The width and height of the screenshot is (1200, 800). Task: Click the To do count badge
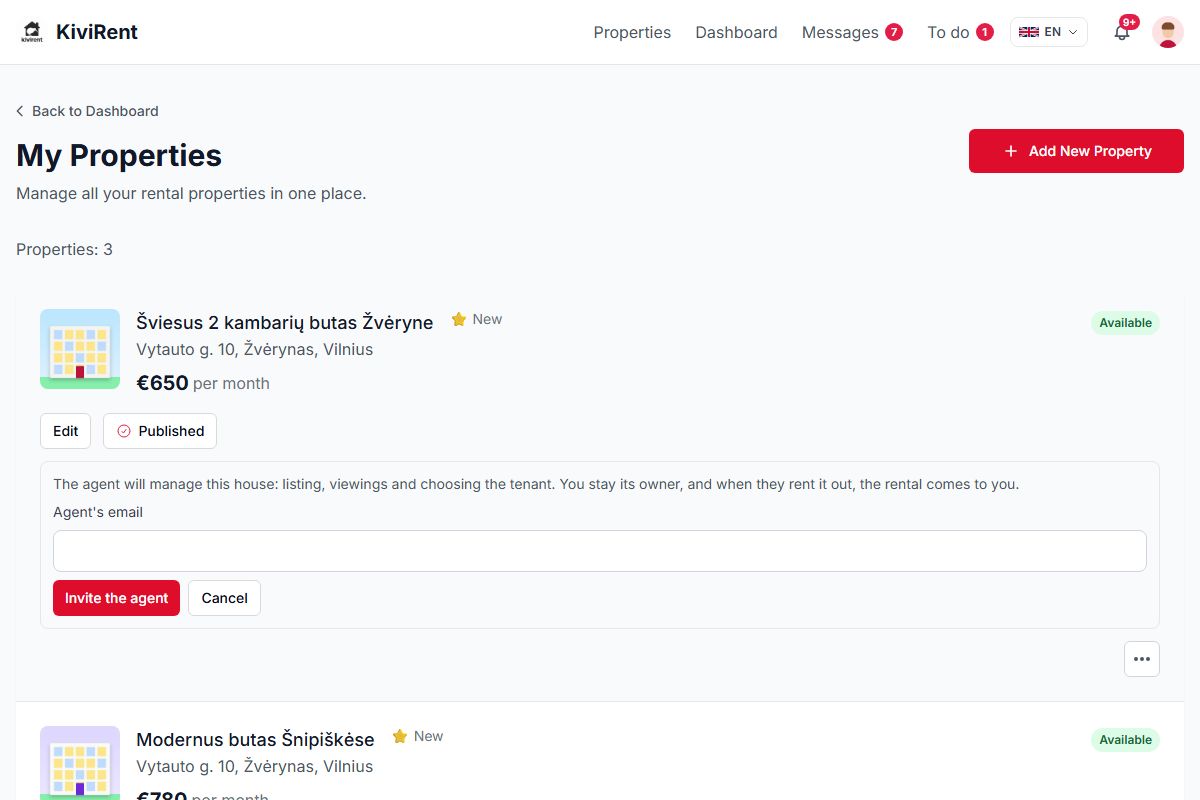click(x=985, y=32)
